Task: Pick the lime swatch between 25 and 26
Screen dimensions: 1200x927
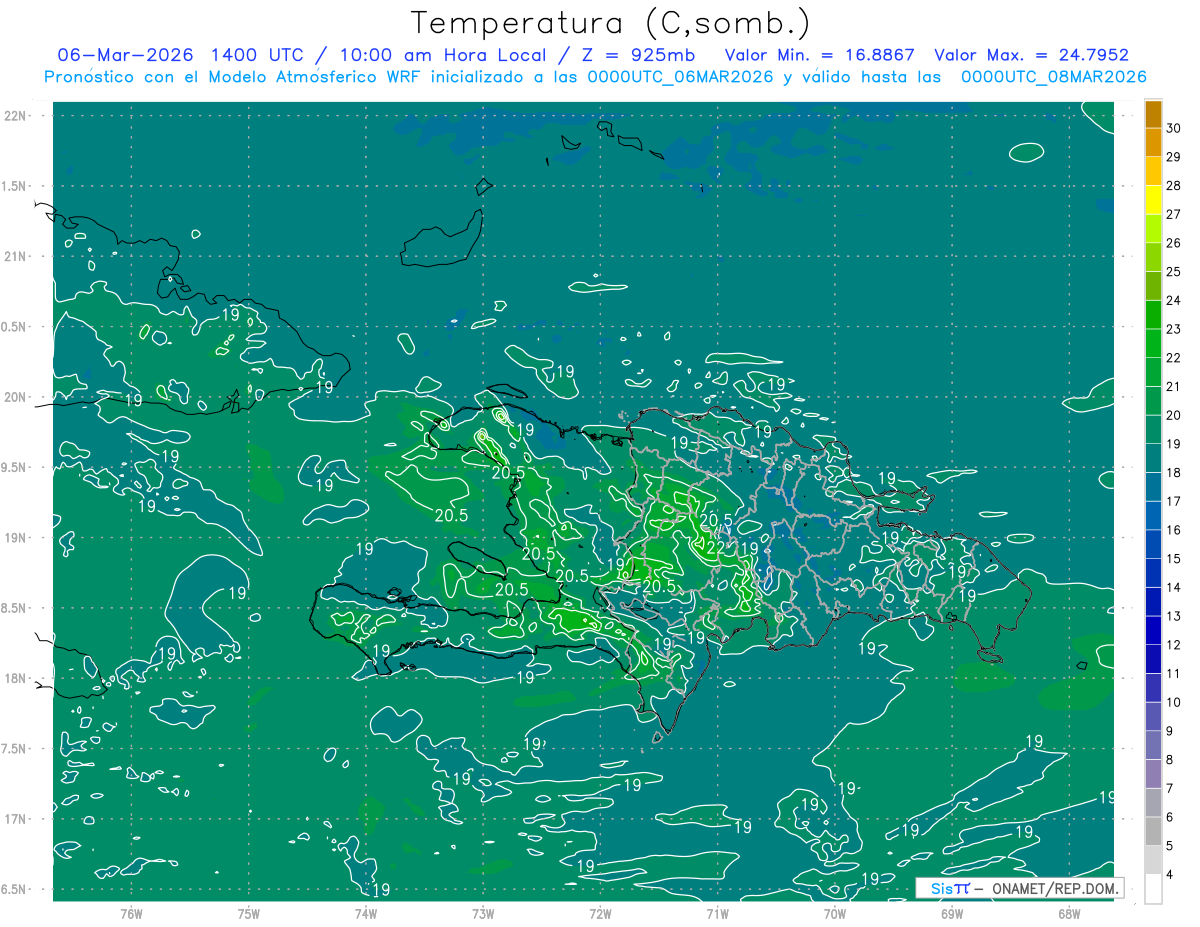Action: (1153, 258)
